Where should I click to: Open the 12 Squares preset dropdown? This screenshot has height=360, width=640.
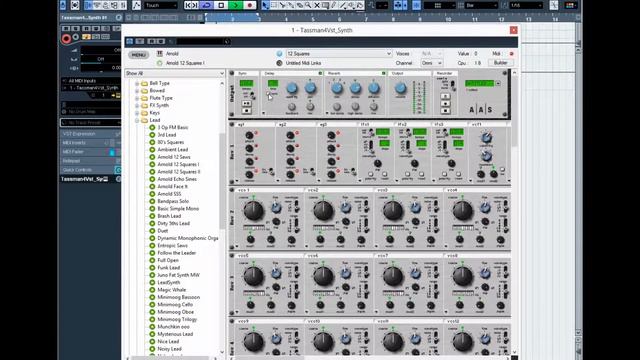[x=339, y=54]
